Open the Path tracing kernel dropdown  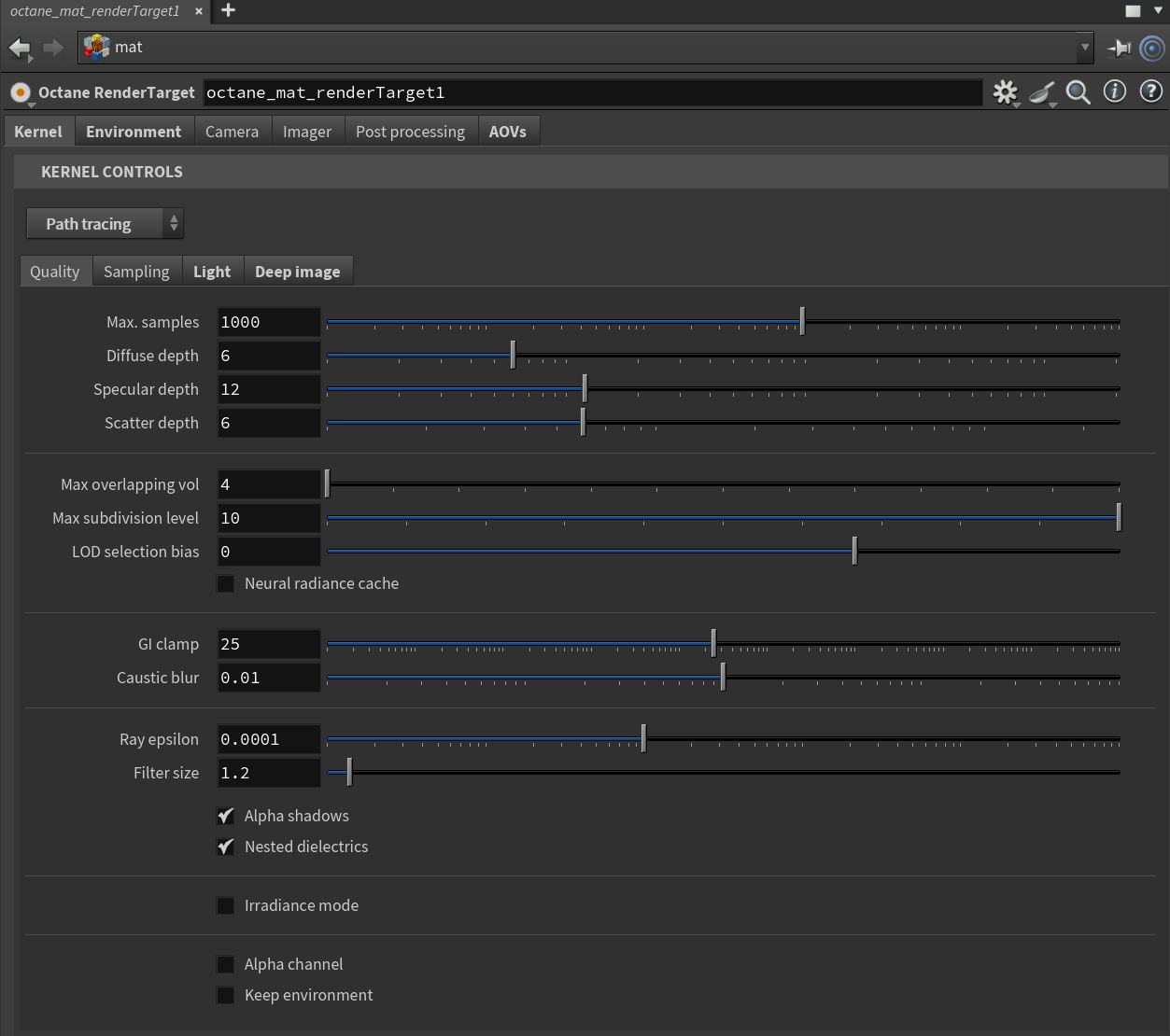pos(105,224)
